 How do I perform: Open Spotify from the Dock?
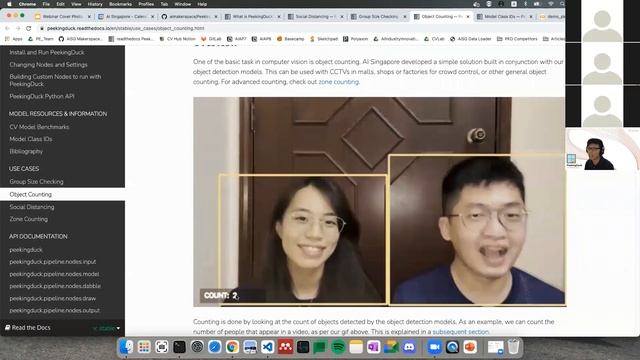tap(338, 347)
